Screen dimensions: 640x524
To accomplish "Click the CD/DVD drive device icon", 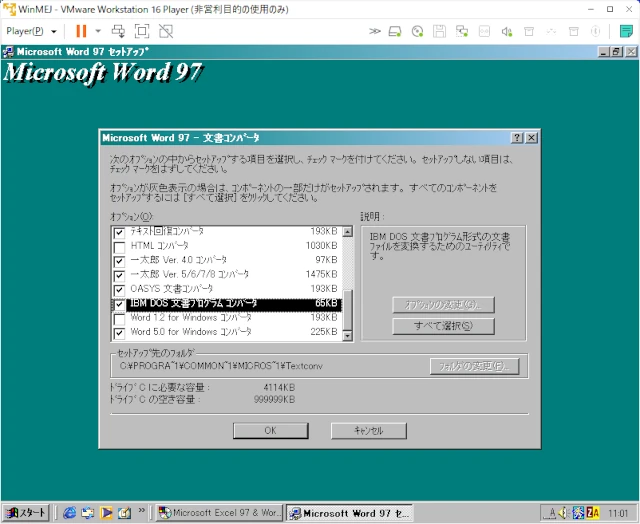I will (x=417, y=31).
